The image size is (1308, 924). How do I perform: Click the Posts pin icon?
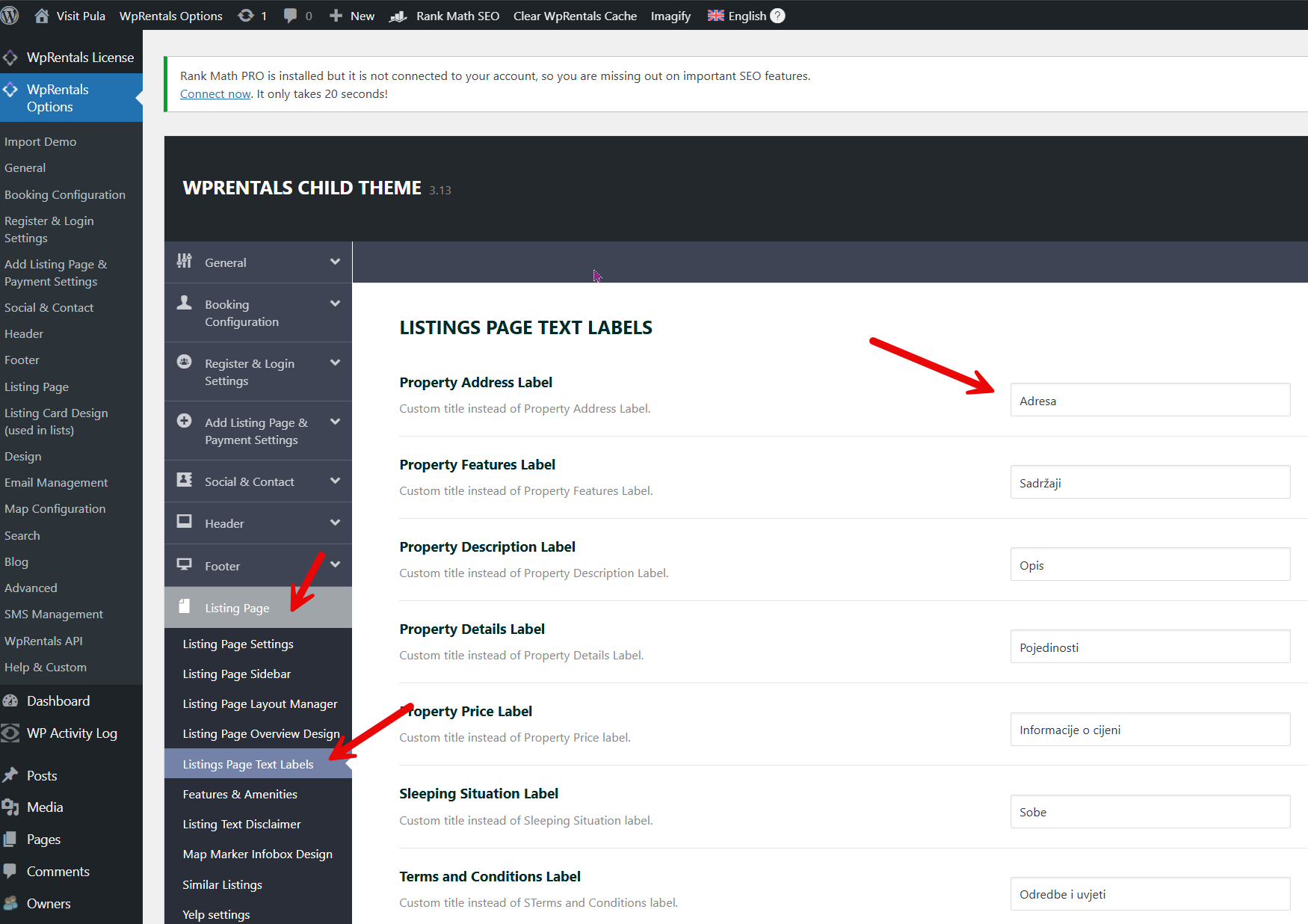[10, 776]
